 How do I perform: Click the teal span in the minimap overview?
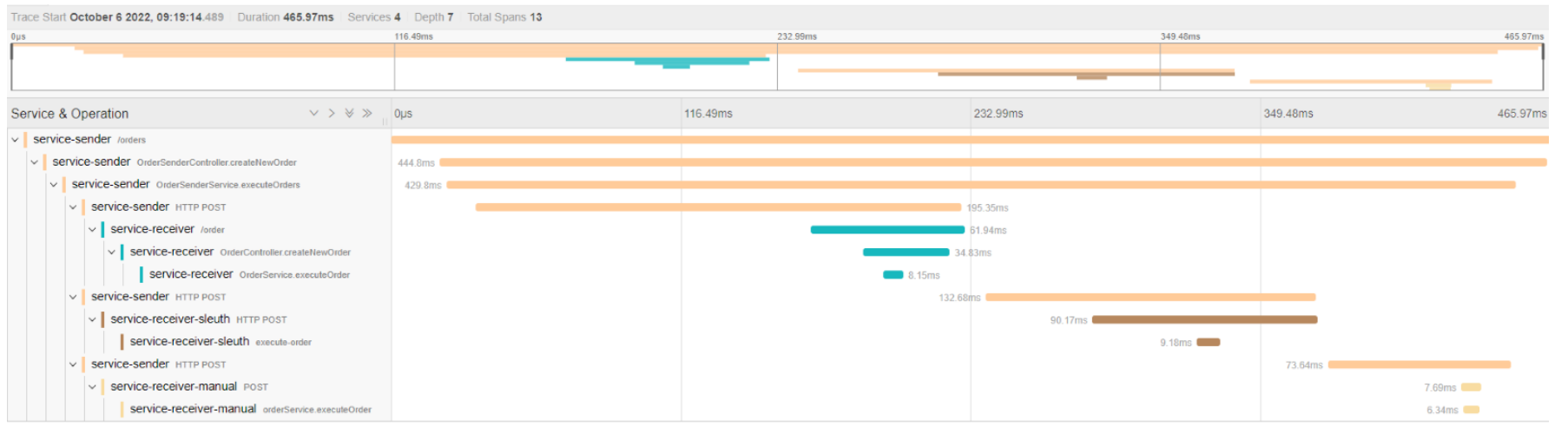[x=667, y=60]
